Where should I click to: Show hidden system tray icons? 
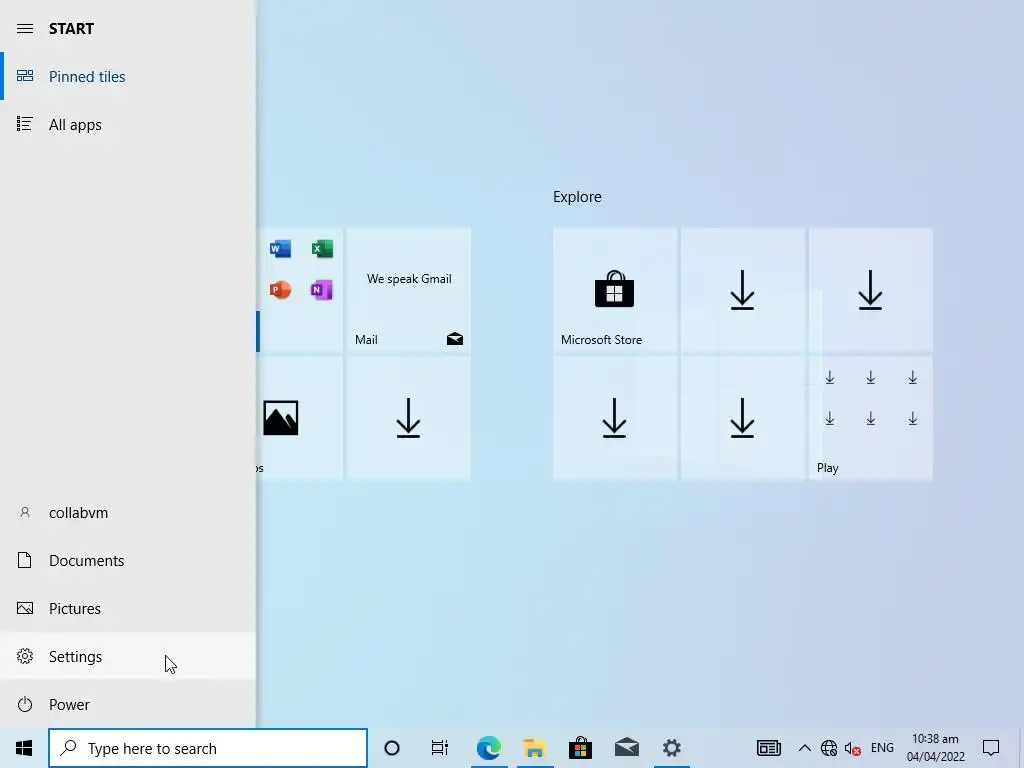click(805, 748)
